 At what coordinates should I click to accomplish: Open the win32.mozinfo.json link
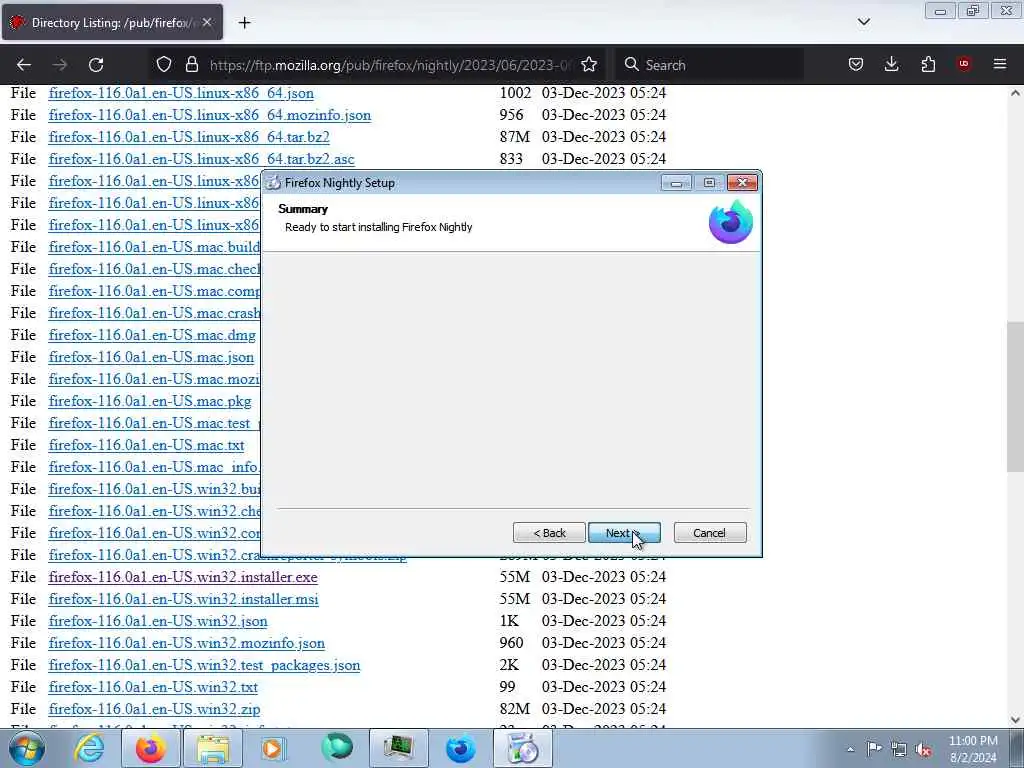pyautogui.click(x=187, y=643)
